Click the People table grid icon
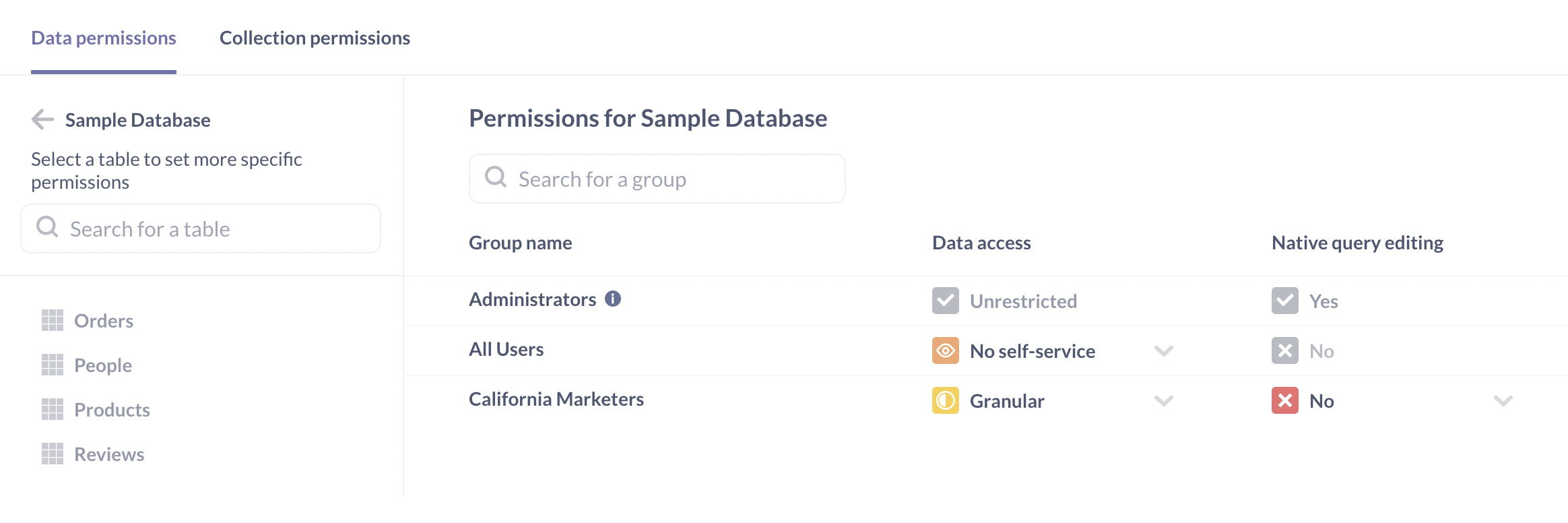The image size is (1568, 523). coord(53,365)
